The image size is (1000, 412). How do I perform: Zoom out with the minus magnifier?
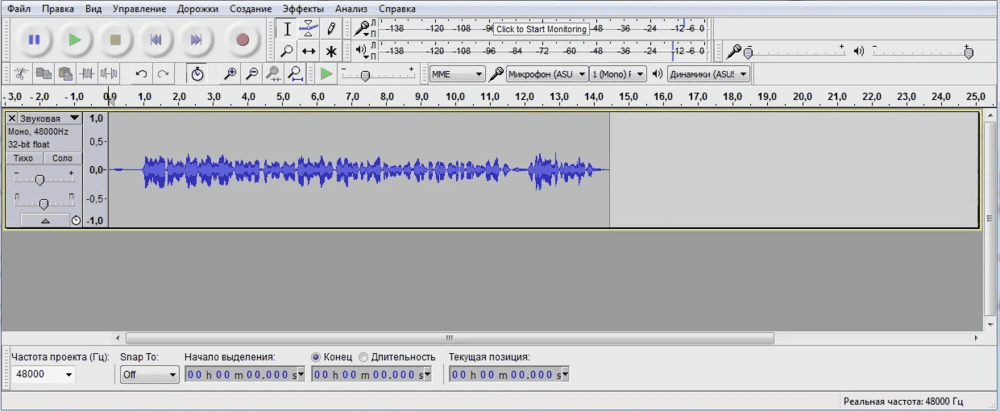tap(252, 73)
